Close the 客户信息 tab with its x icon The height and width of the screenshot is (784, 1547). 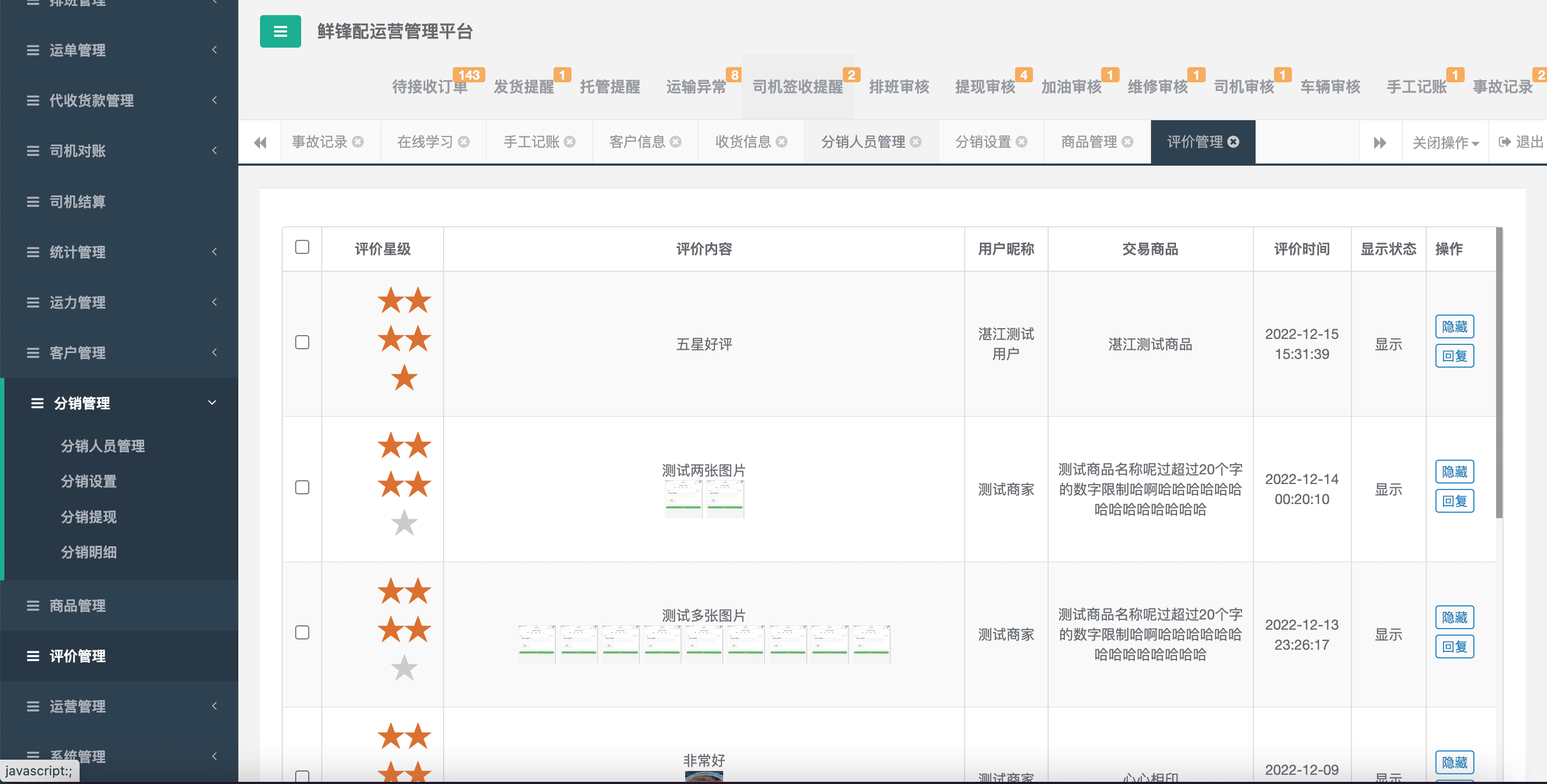(675, 142)
